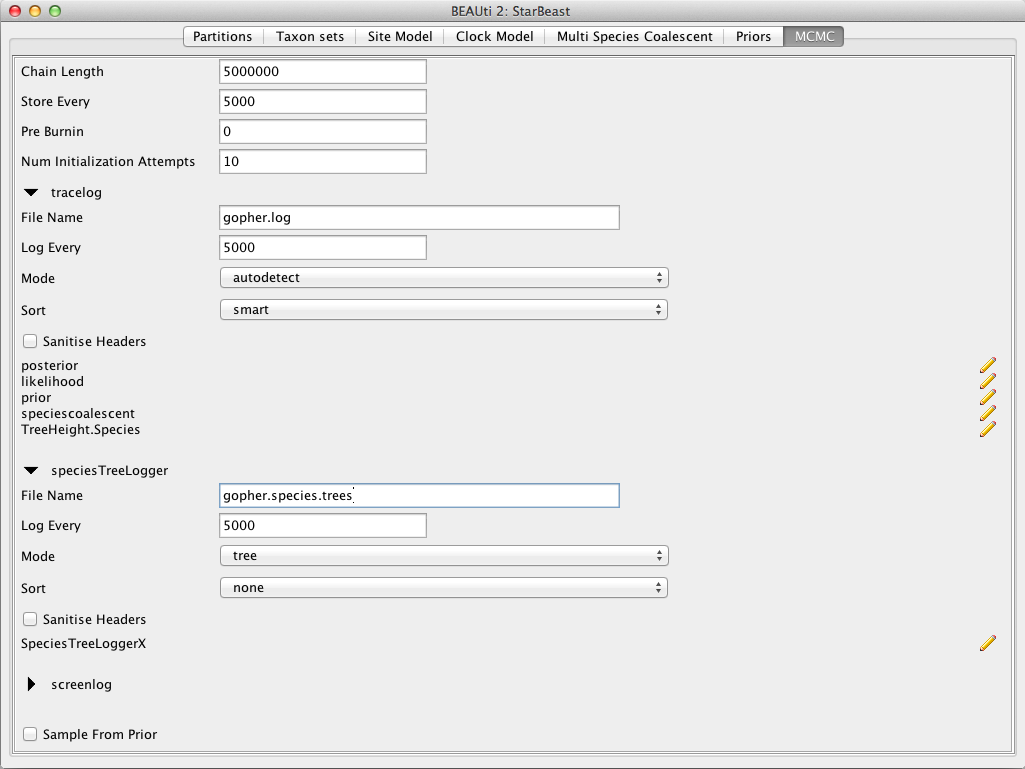
Task: Edit the speciescoalescent logger with its pencil icon
Action: tap(987, 413)
